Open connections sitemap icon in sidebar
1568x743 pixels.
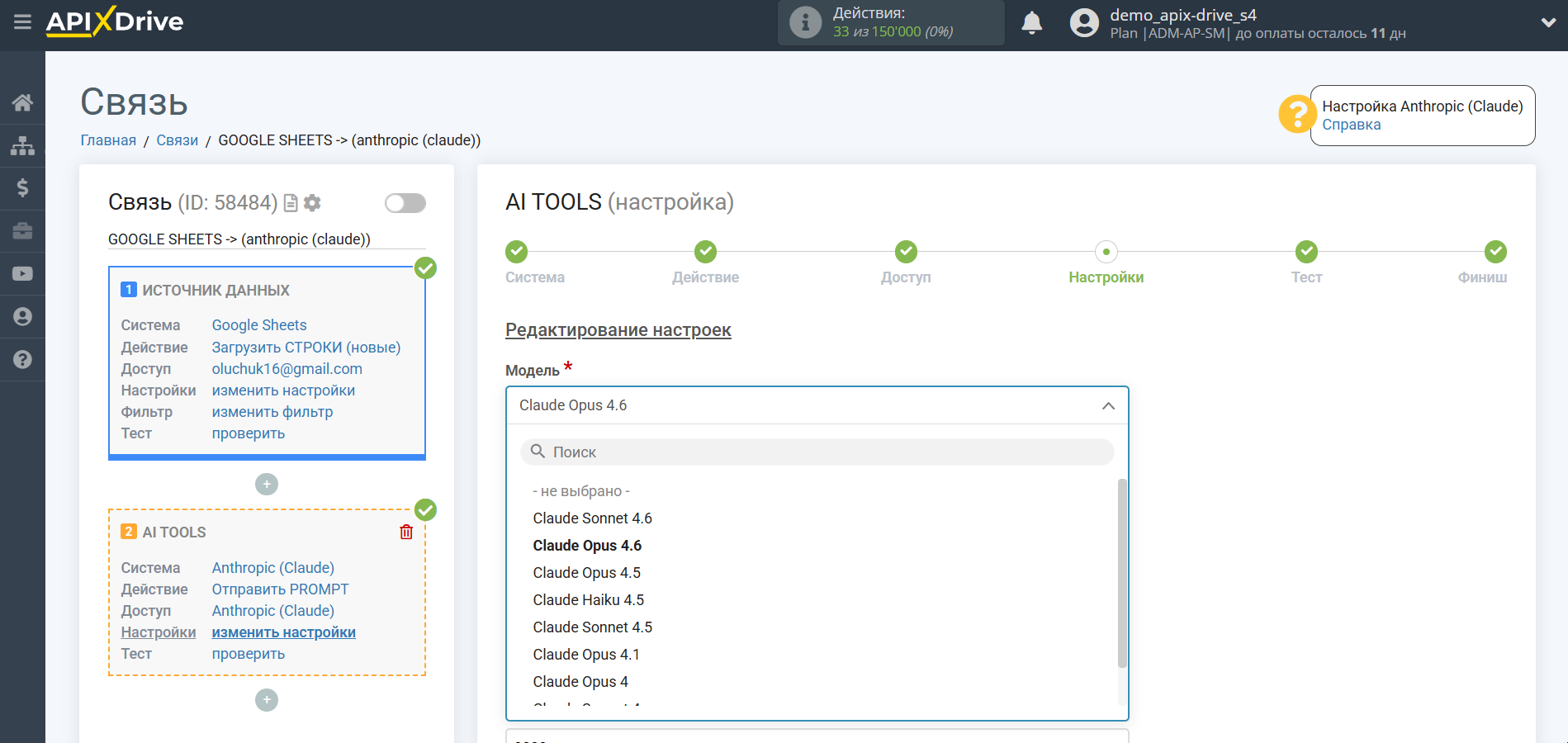pos(22,145)
